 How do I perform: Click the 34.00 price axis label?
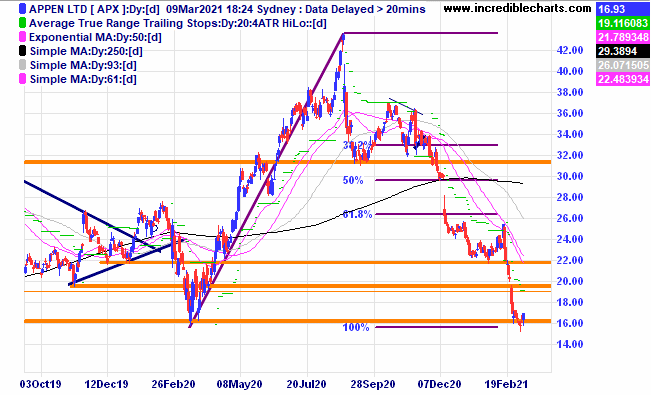click(x=570, y=134)
